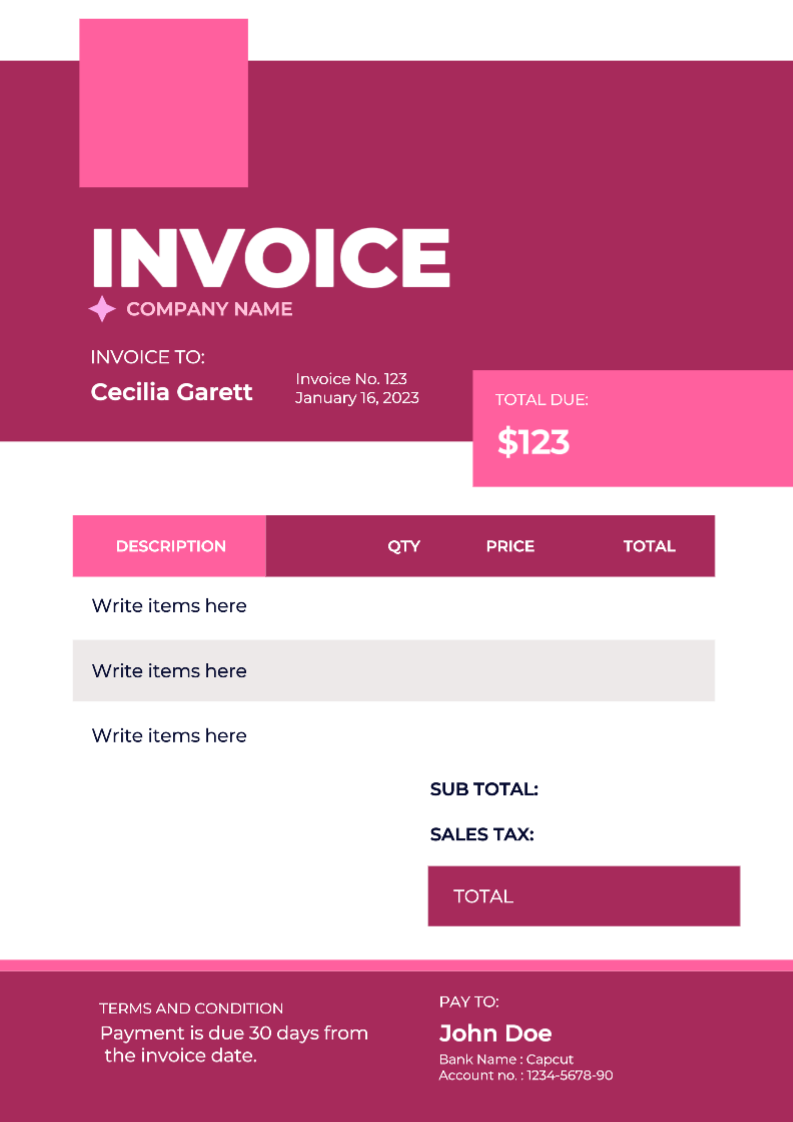Click the first Write items here row
This screenshot has width=793, height=1122.
click(169, 606)
